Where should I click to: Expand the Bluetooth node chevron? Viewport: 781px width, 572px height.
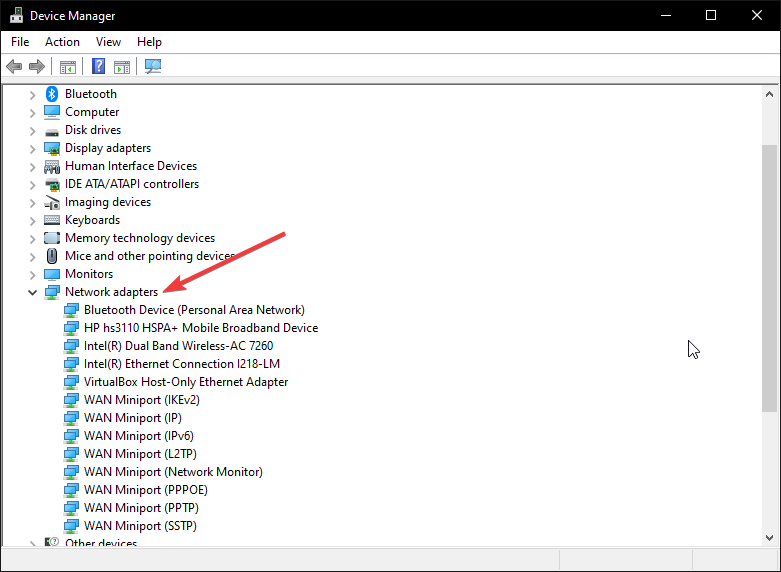(32, 95)
